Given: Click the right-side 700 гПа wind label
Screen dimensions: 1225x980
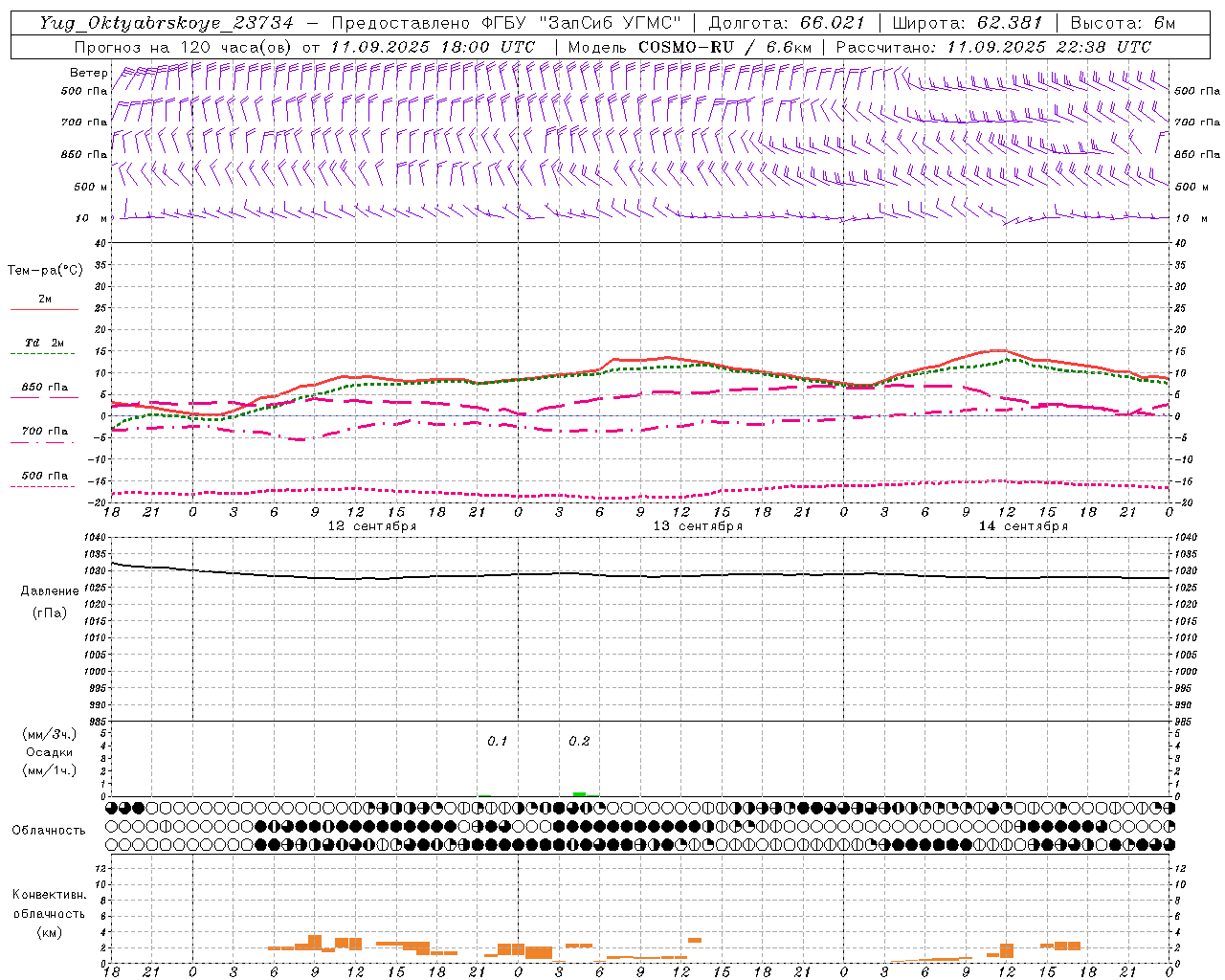Looking at the screenshot, I should (x=1197, y=122).
